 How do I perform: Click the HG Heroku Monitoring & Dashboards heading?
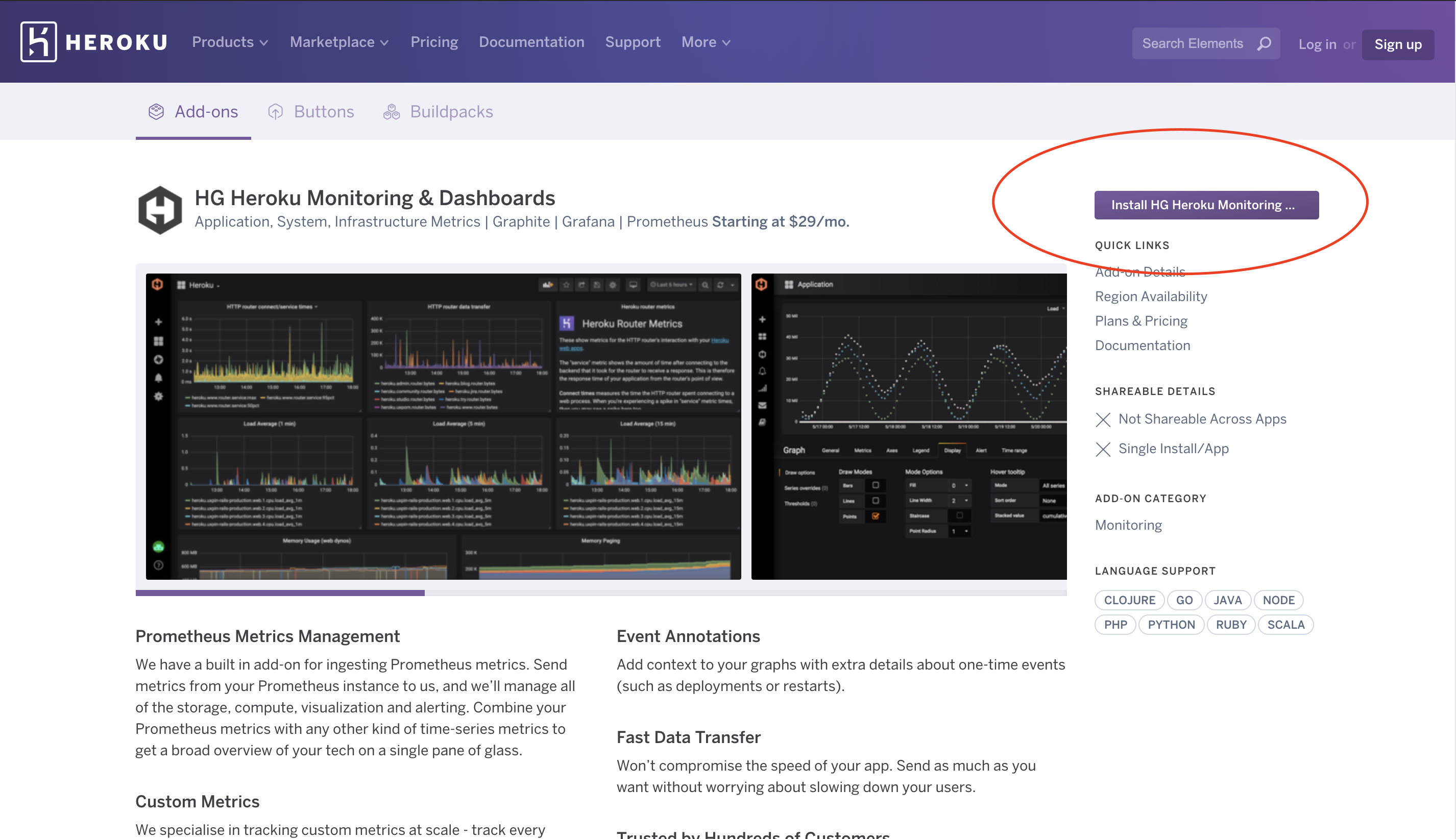pyautogui.click(x=375, y=198)
